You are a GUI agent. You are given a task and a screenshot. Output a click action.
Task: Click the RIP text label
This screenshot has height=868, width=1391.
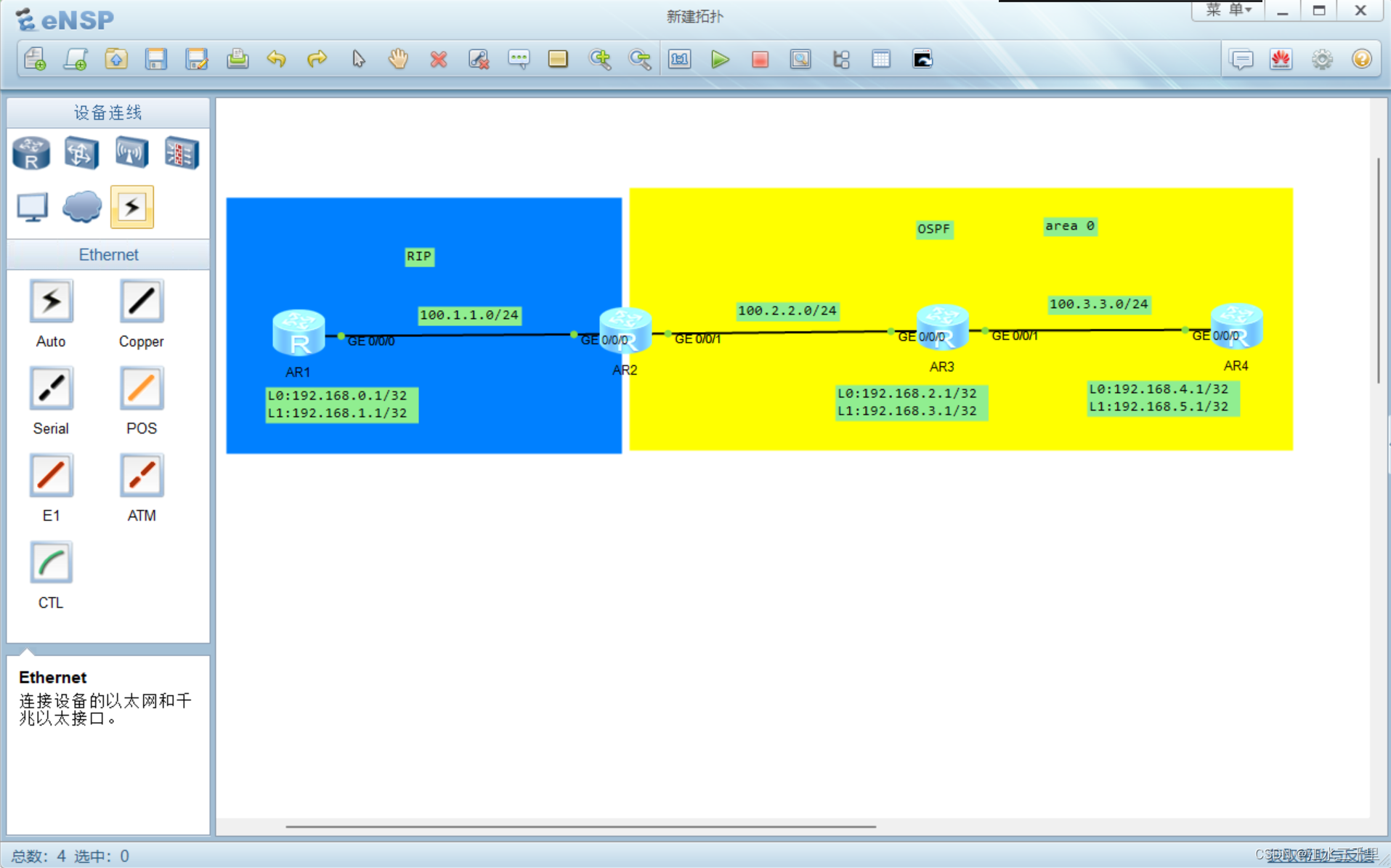tap(419, 256)
